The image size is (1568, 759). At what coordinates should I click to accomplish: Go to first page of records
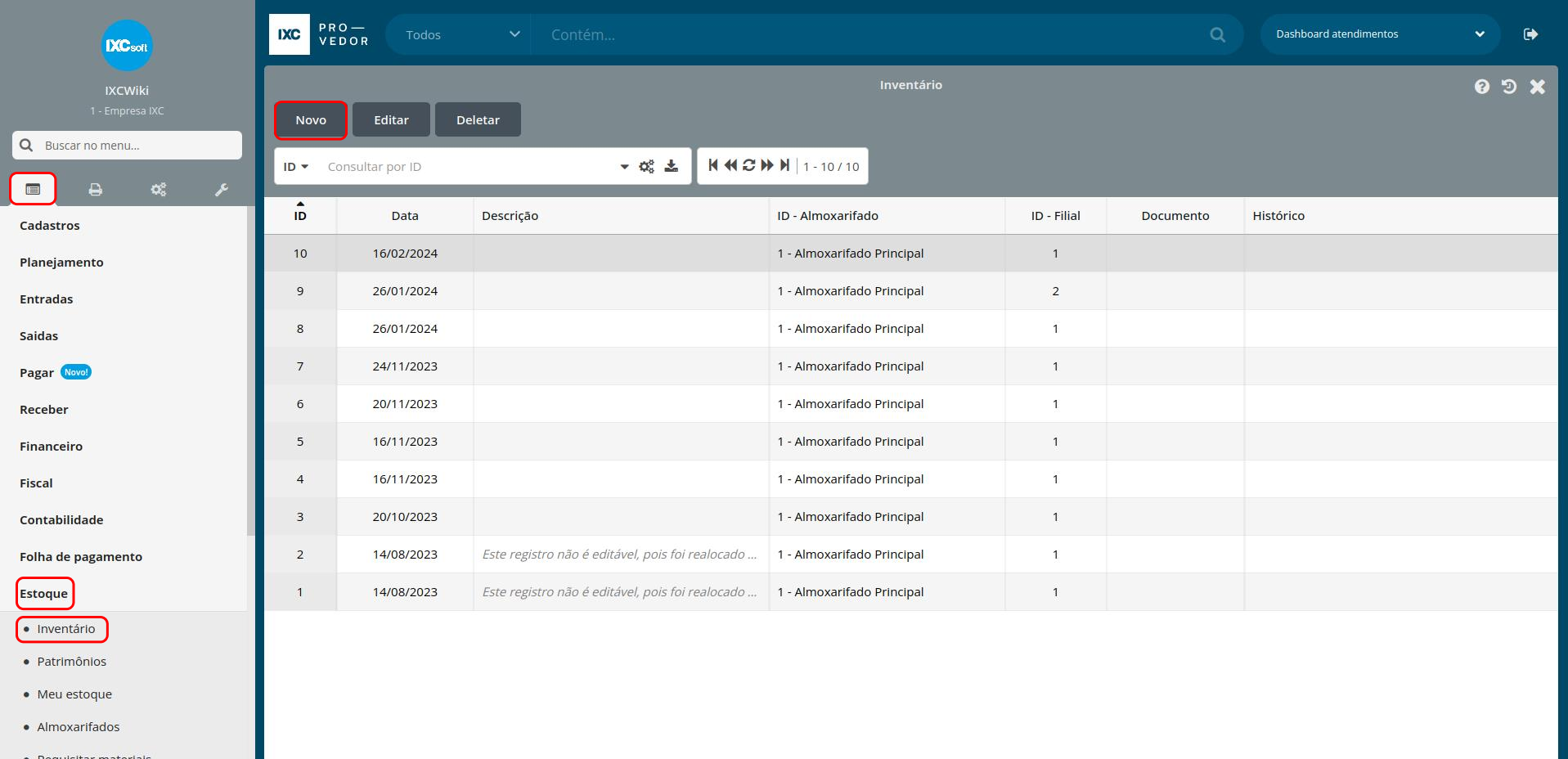click(x=713, y=165)
